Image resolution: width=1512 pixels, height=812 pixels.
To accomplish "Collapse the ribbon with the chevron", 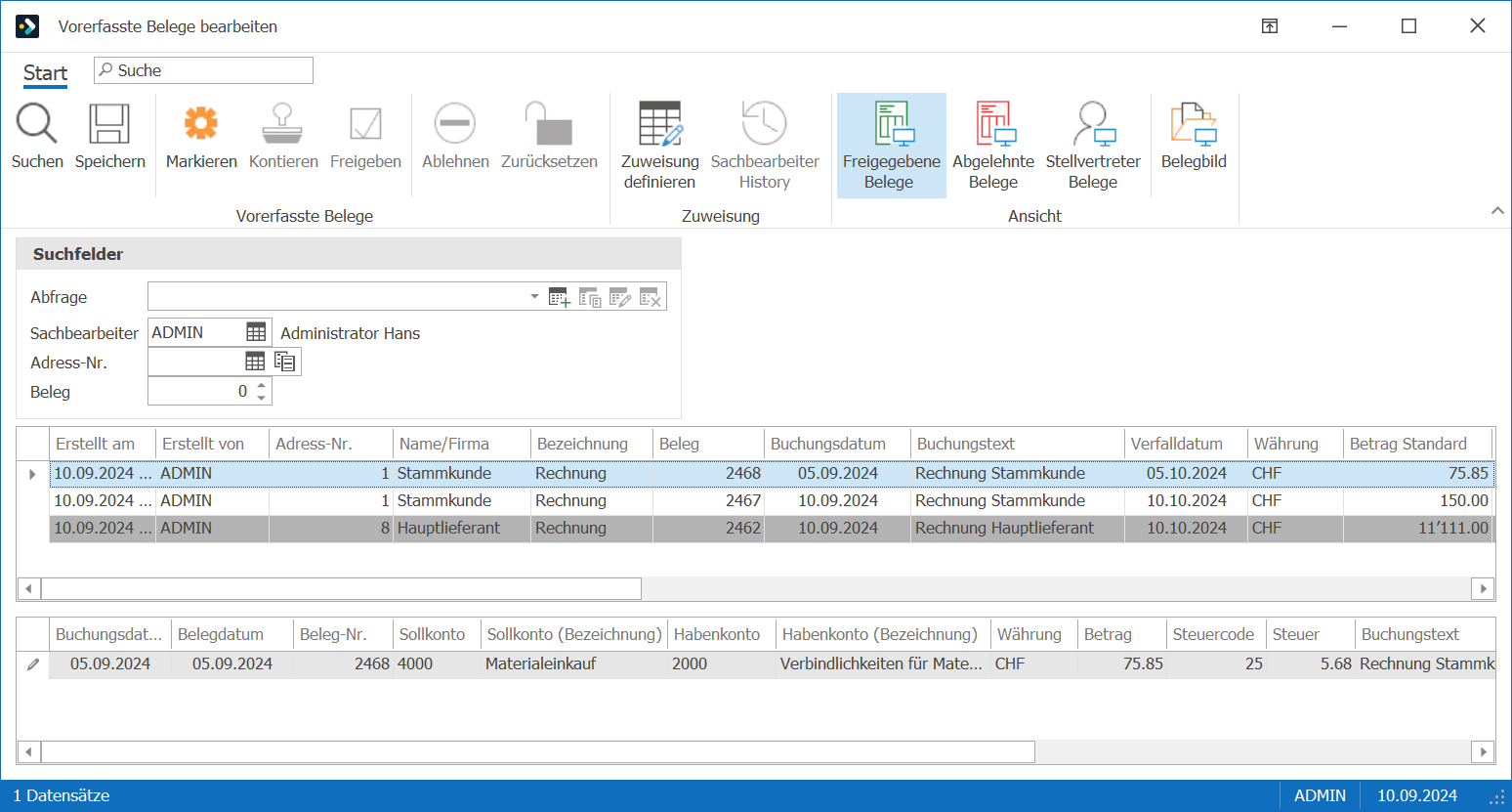I will tap(1497, 211).
